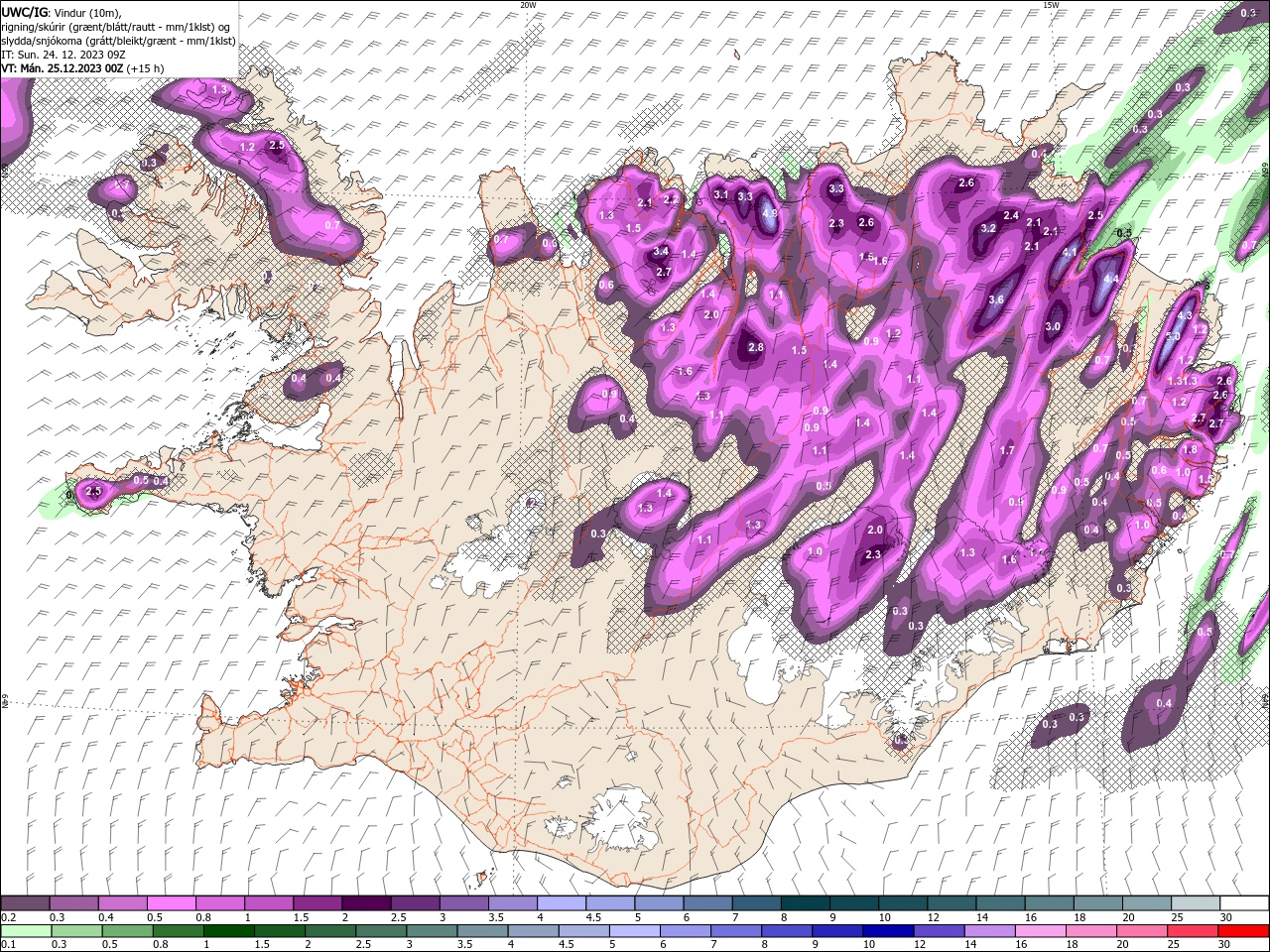Select the bright magenta 0.5 swatch in snow legend
The height and width of the screenshot is (952, 1270).
tap(171, 903)
